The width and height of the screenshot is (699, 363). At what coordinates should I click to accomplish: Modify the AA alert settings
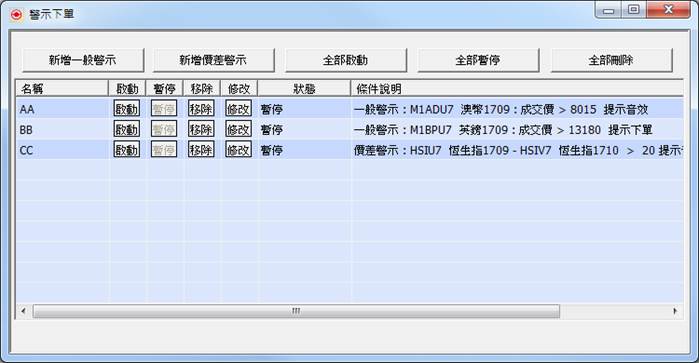pyautogui.click(x=238, y=108)
